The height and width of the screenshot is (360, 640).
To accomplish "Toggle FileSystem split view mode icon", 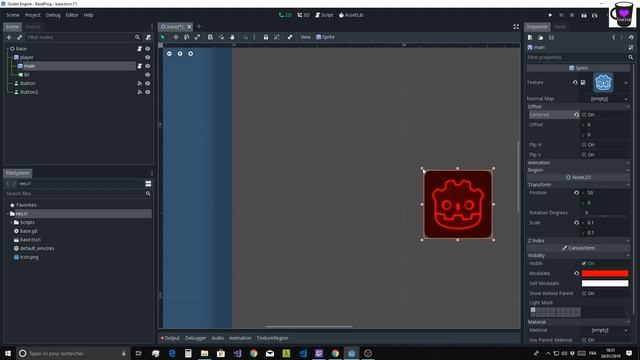I will 148,184.
